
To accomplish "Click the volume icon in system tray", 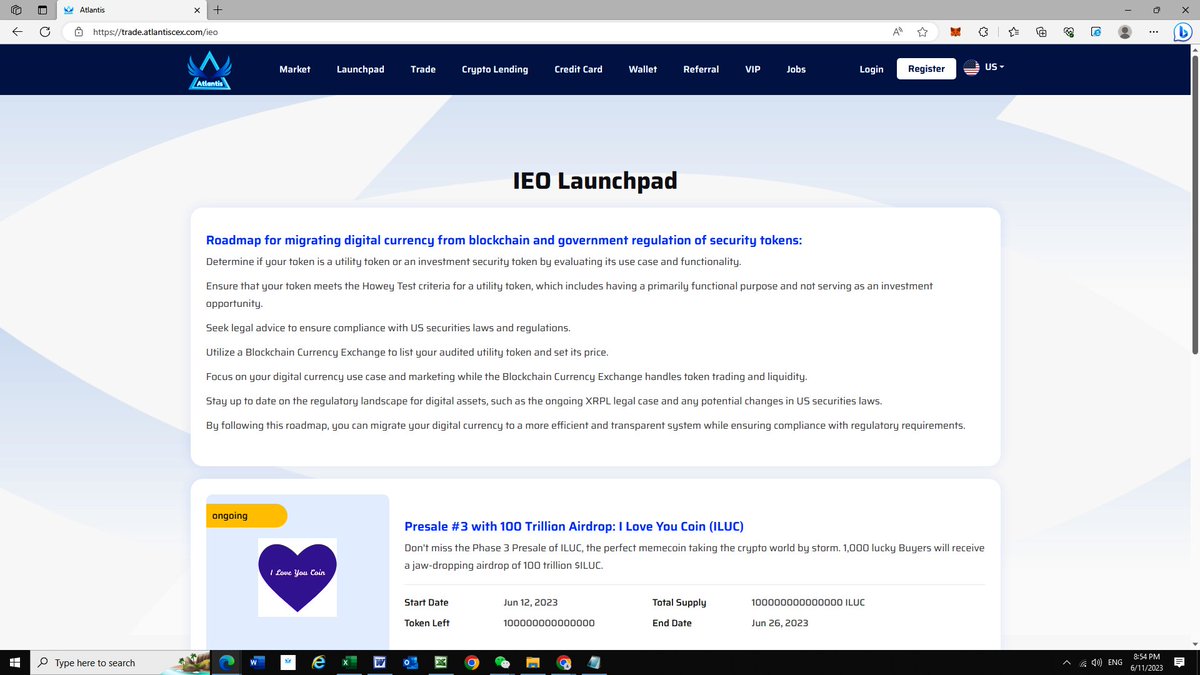I will 1097,662.
